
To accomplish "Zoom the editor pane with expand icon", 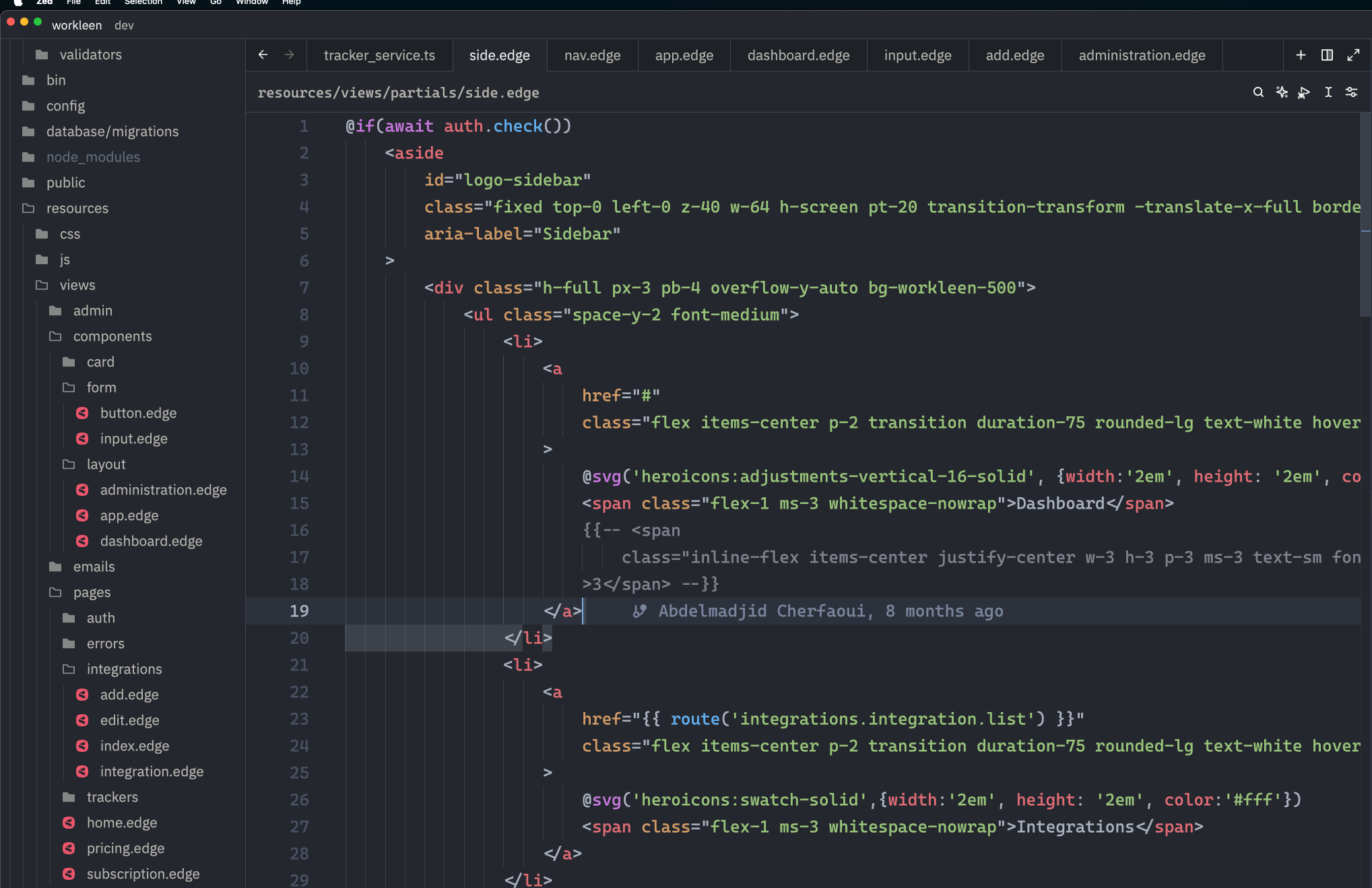I will [x=1353, y=55].
